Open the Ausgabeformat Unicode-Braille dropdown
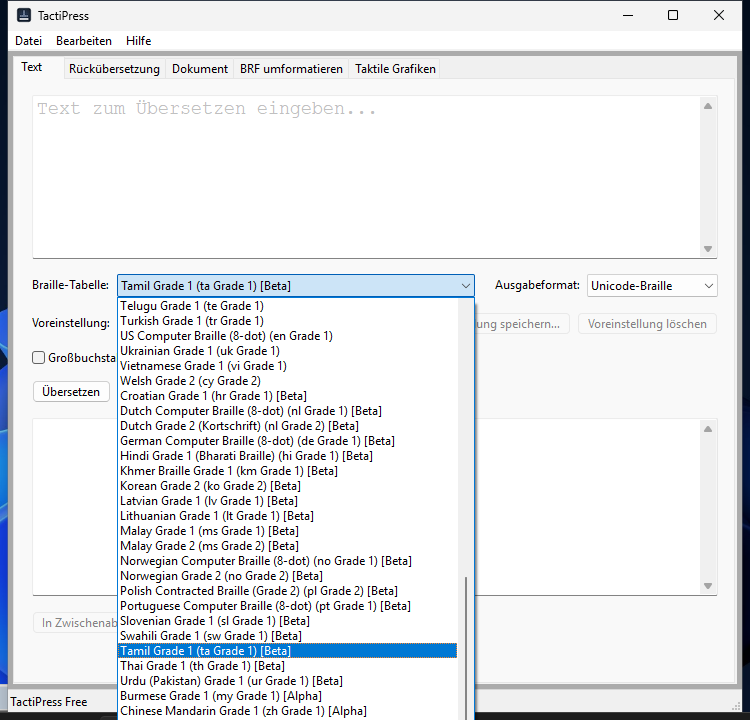The width and height of the screenshot is (750, 720). 652,286
